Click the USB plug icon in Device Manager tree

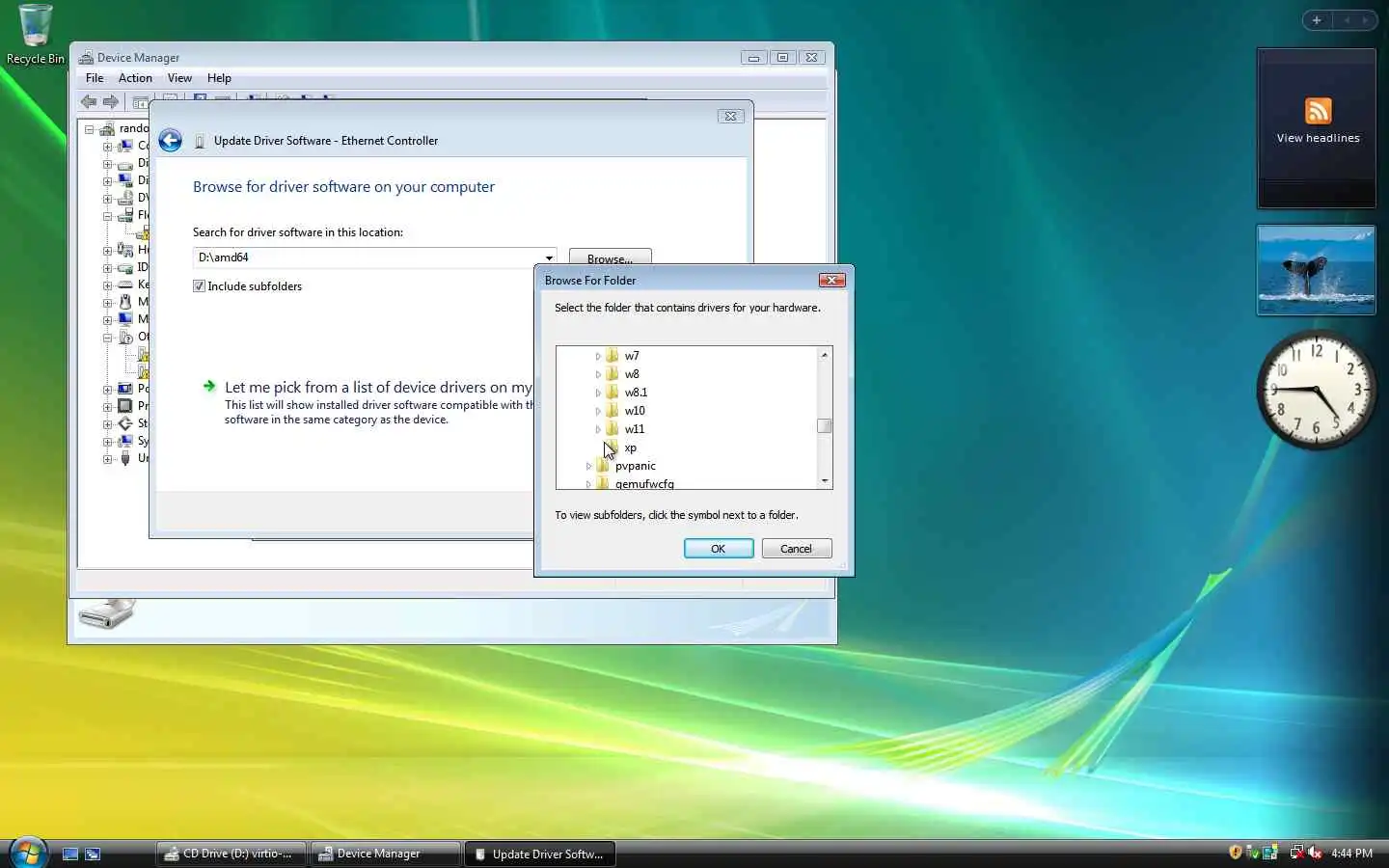click(125, 458)
